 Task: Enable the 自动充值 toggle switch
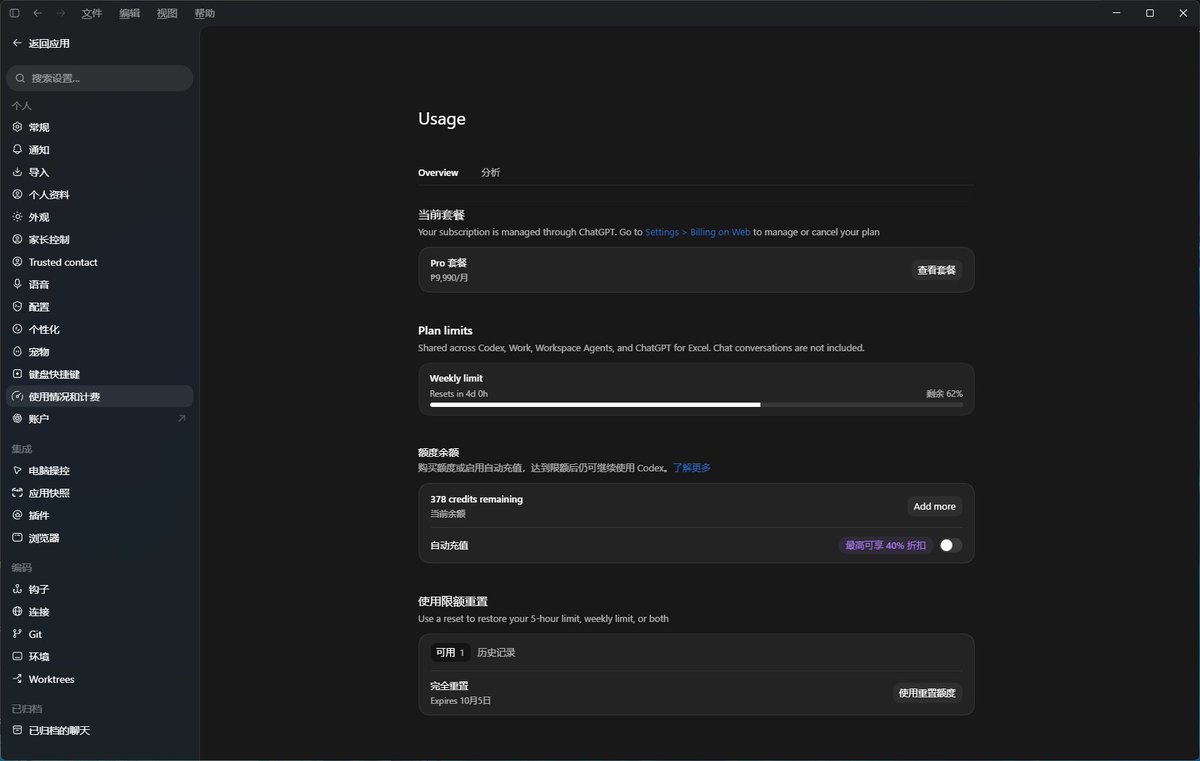950,545
